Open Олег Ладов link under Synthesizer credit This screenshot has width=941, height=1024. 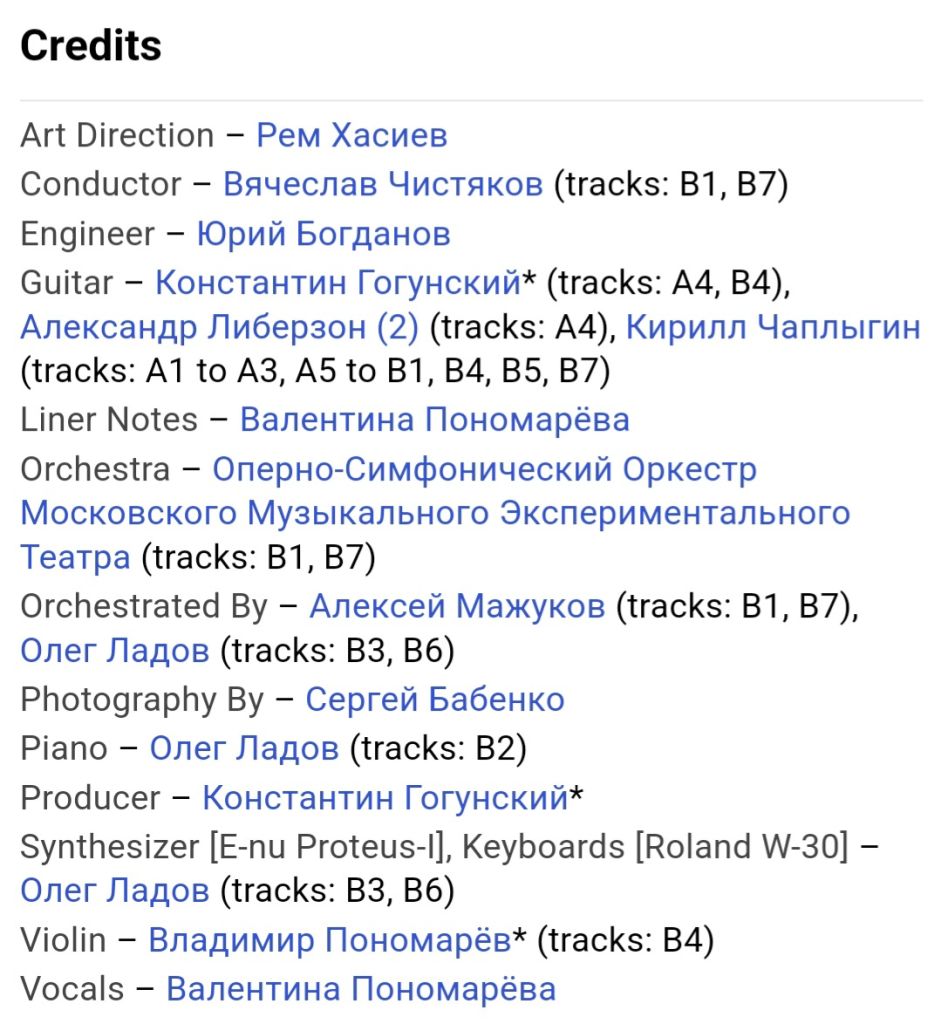(x=115, y=891)
